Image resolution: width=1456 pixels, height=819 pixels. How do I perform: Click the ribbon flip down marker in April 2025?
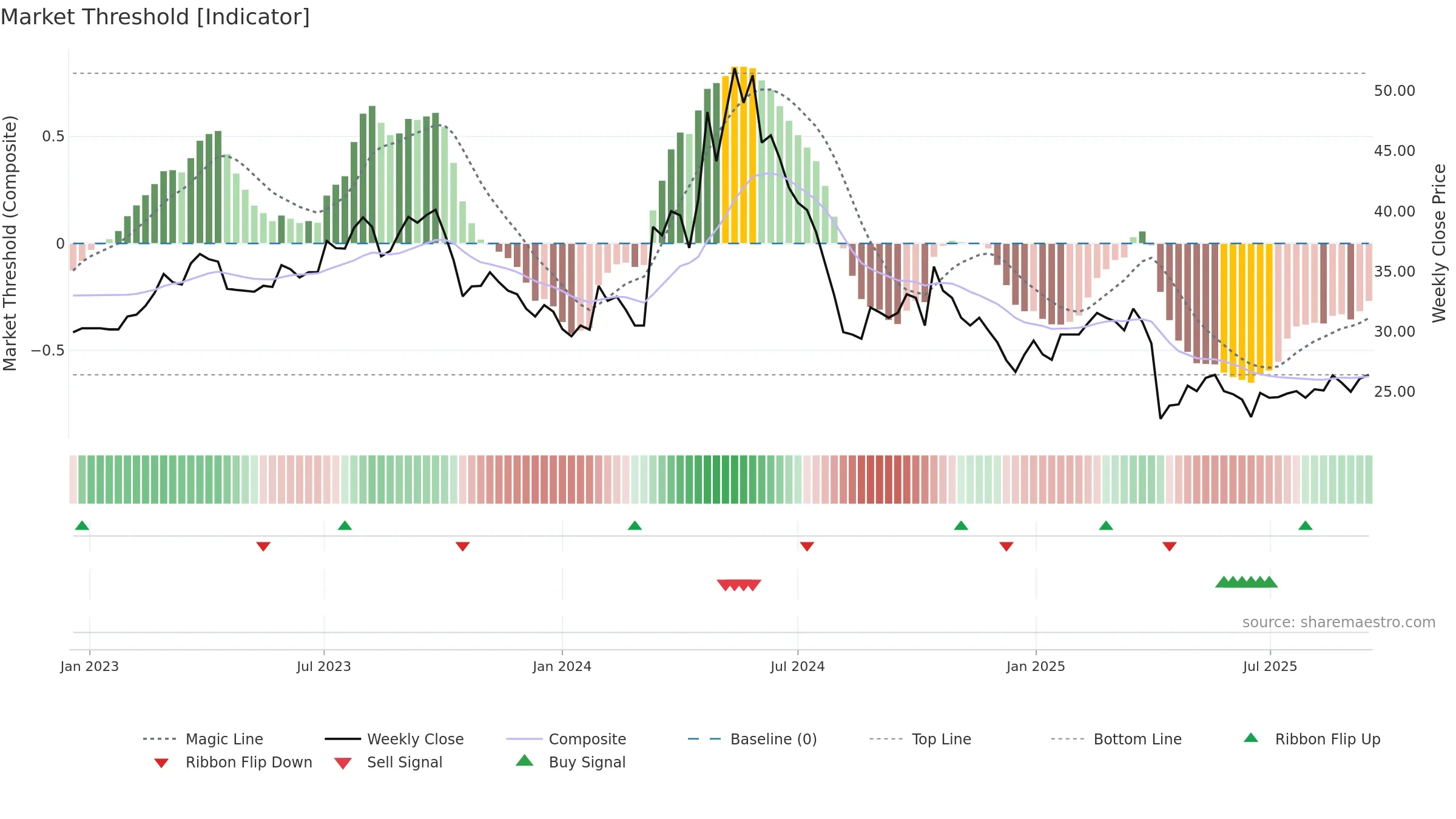(1170, 547)
